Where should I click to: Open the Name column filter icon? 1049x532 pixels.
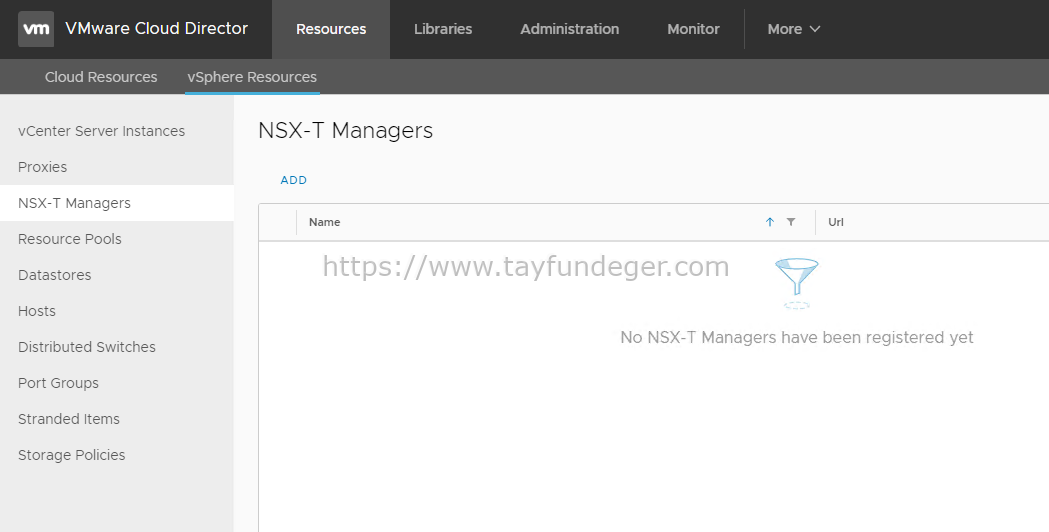click(791, 222)
